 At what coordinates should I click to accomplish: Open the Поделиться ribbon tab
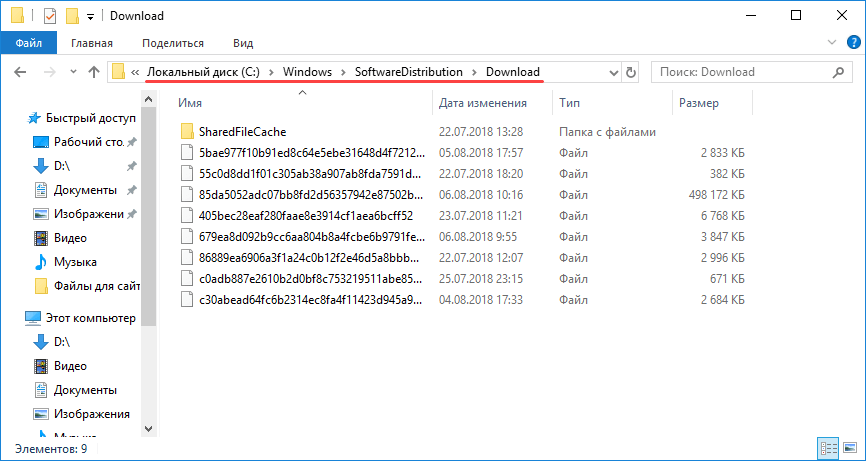pyautogui.click(x=173, y=43)
